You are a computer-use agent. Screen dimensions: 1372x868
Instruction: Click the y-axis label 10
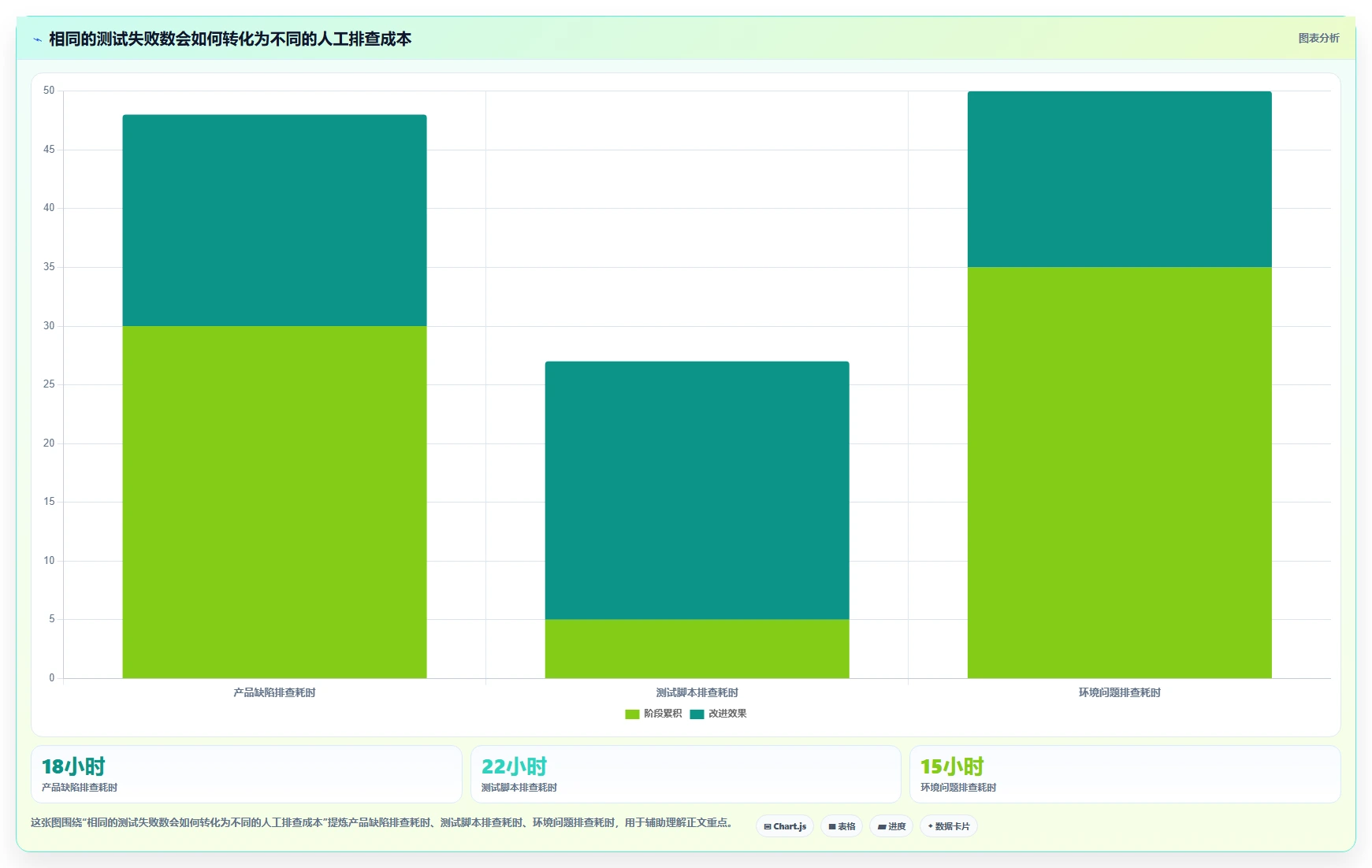coord(49,561)
